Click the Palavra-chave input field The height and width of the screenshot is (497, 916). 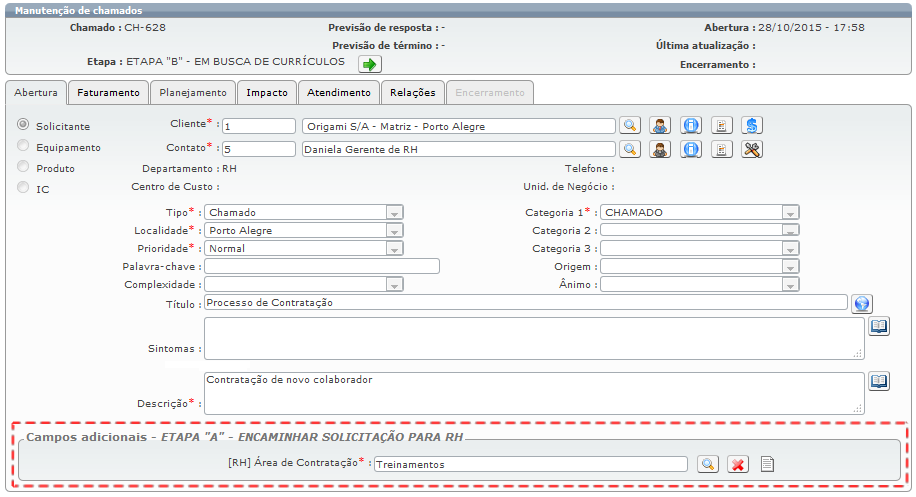(x=321, y=267)
